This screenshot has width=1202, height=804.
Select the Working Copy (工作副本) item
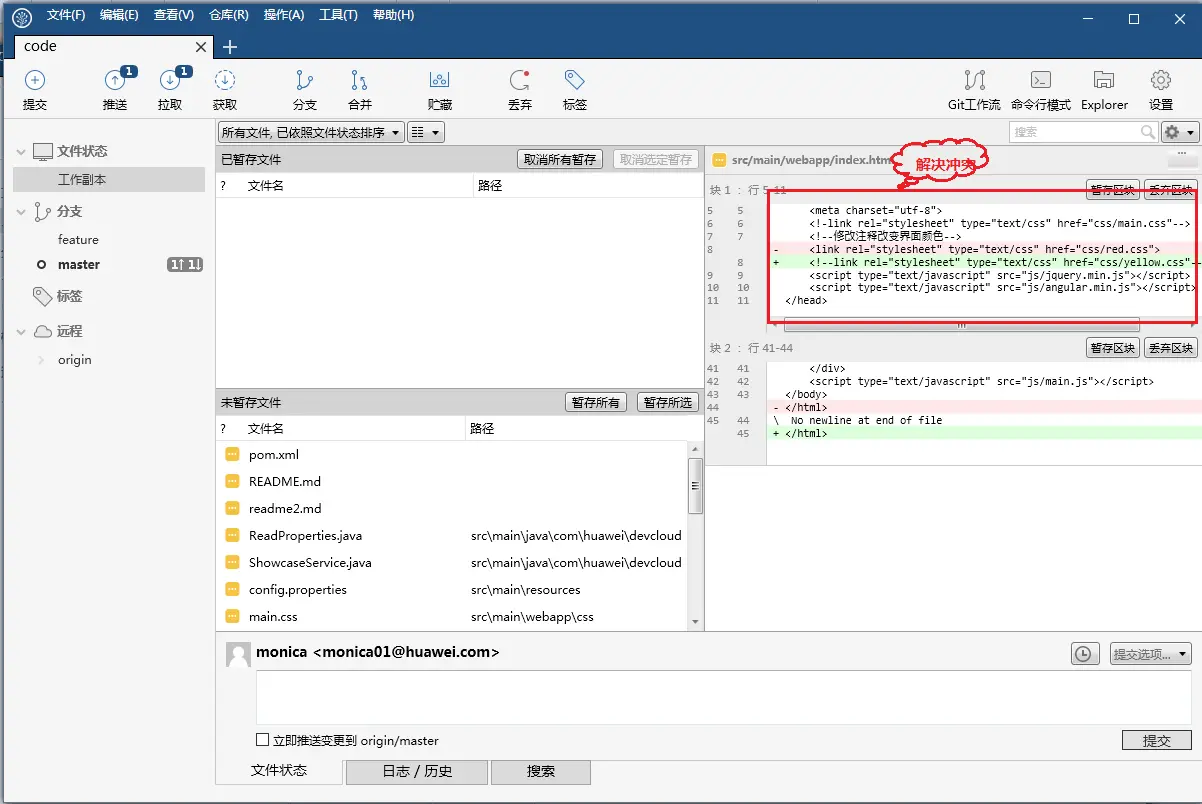pyautogui.click(x=109, y=180)
